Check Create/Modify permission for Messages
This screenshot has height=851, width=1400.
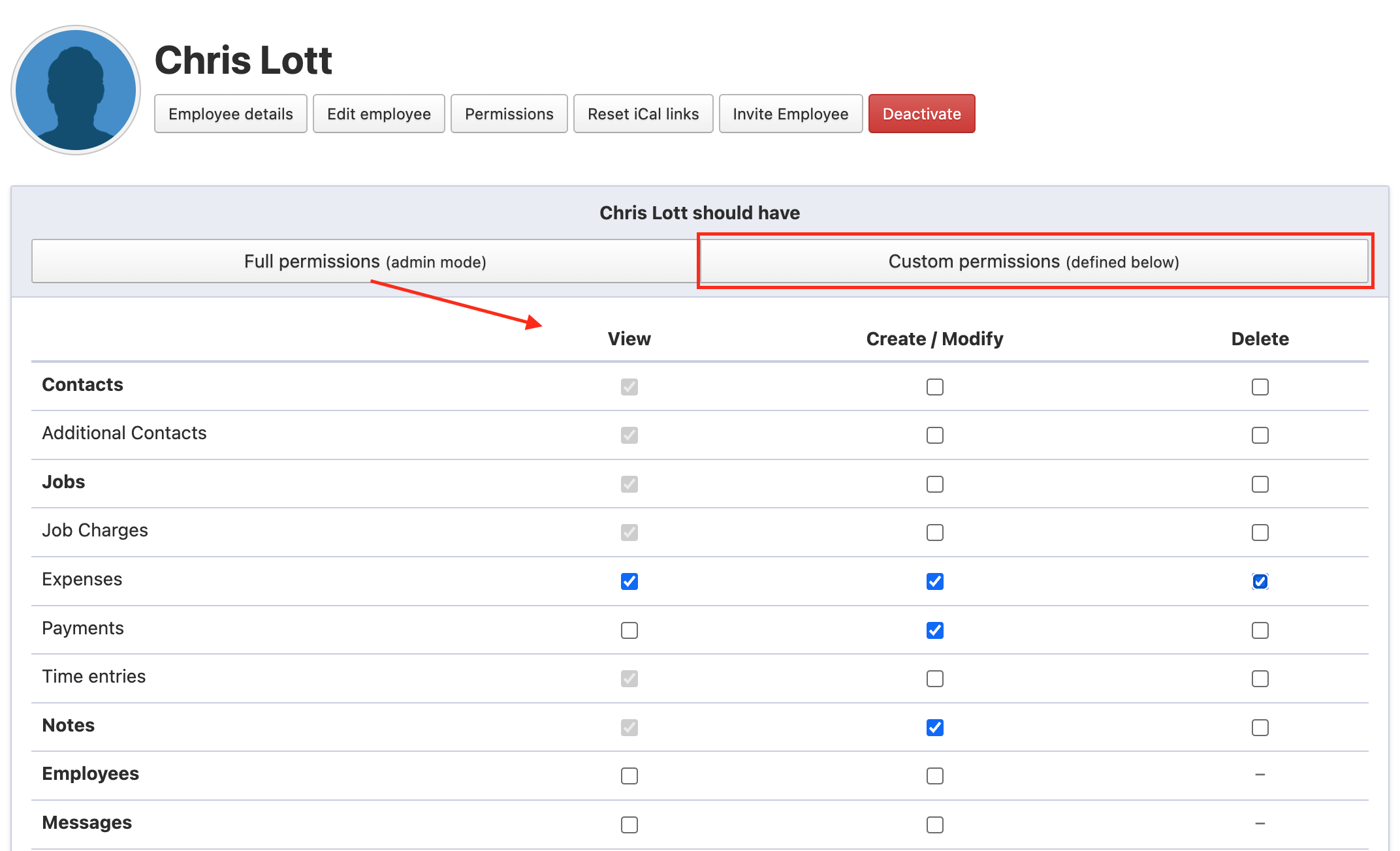click(x=934, y=825)
